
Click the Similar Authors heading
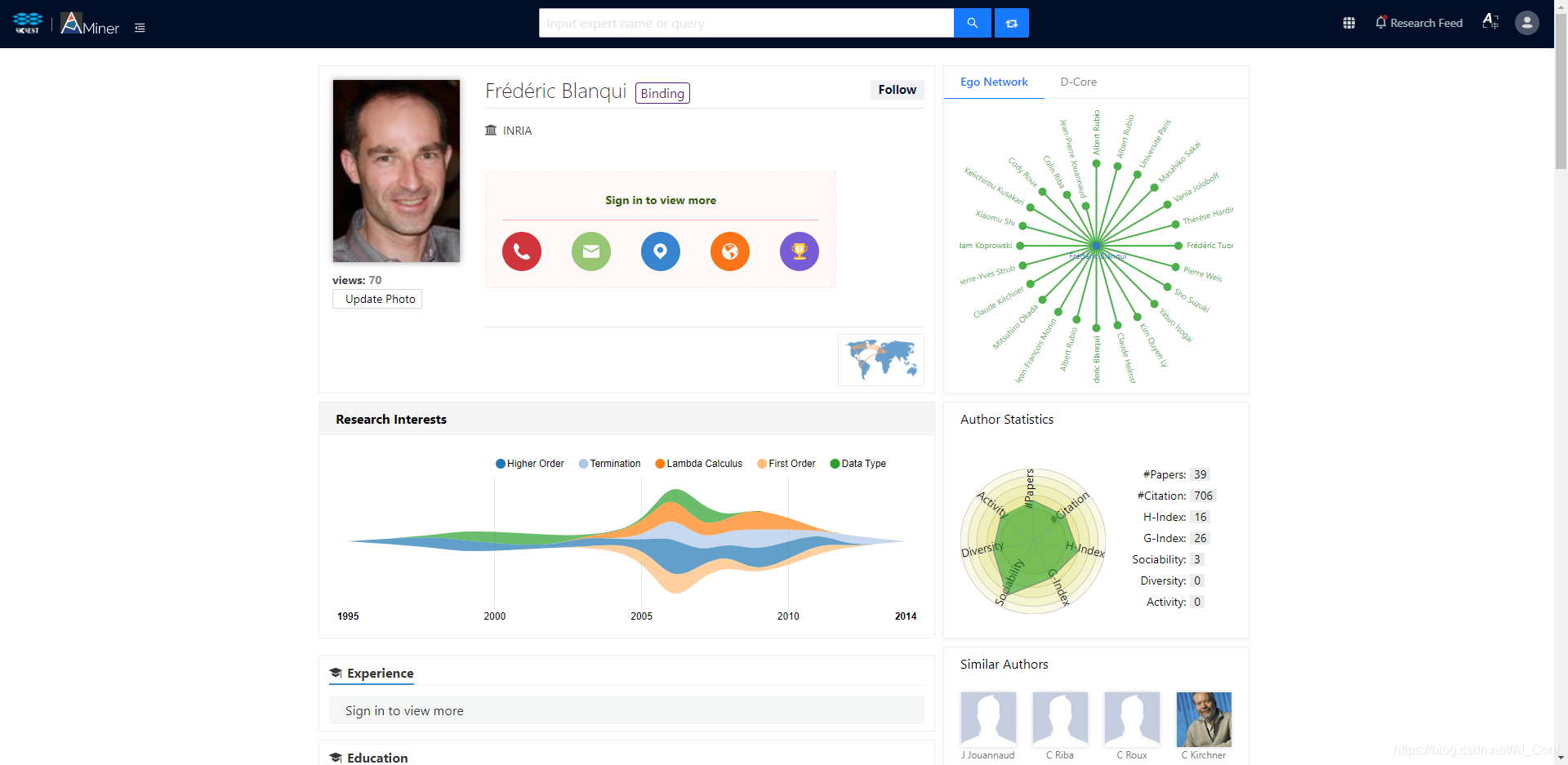tap(1004, 665)
